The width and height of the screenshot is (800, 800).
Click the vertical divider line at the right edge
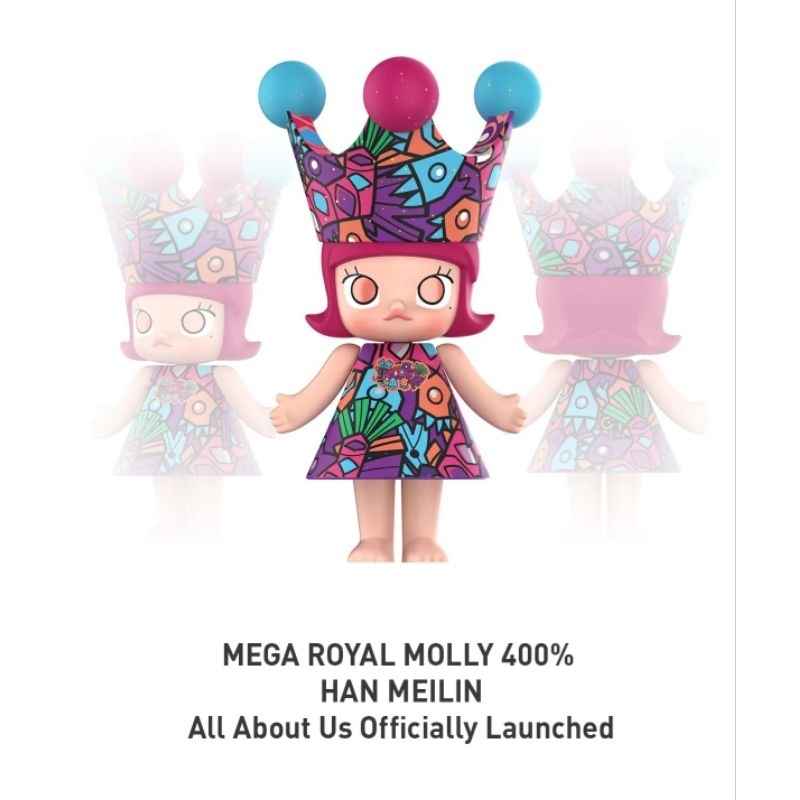click(x=735, y=400)
